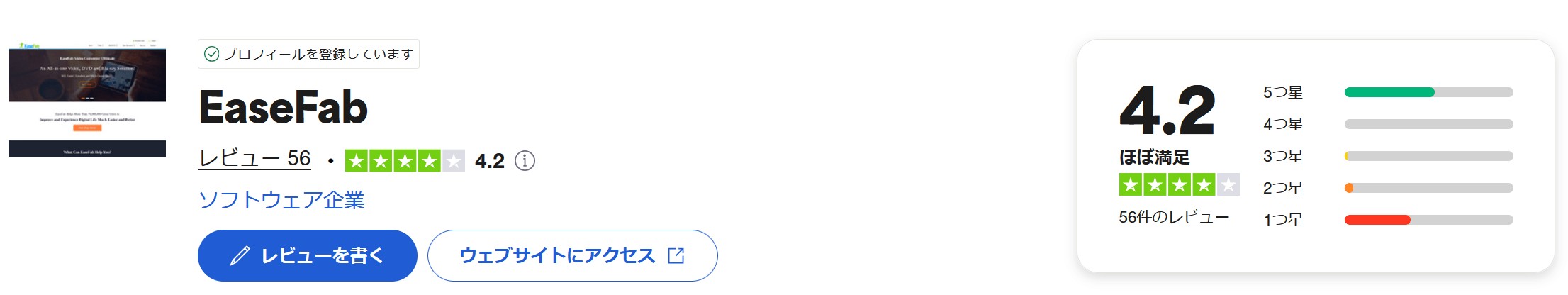Open ウェブサイトにアクセス button
The height and width of the screenshot is (295, 1568).
[x=573, y=255]
